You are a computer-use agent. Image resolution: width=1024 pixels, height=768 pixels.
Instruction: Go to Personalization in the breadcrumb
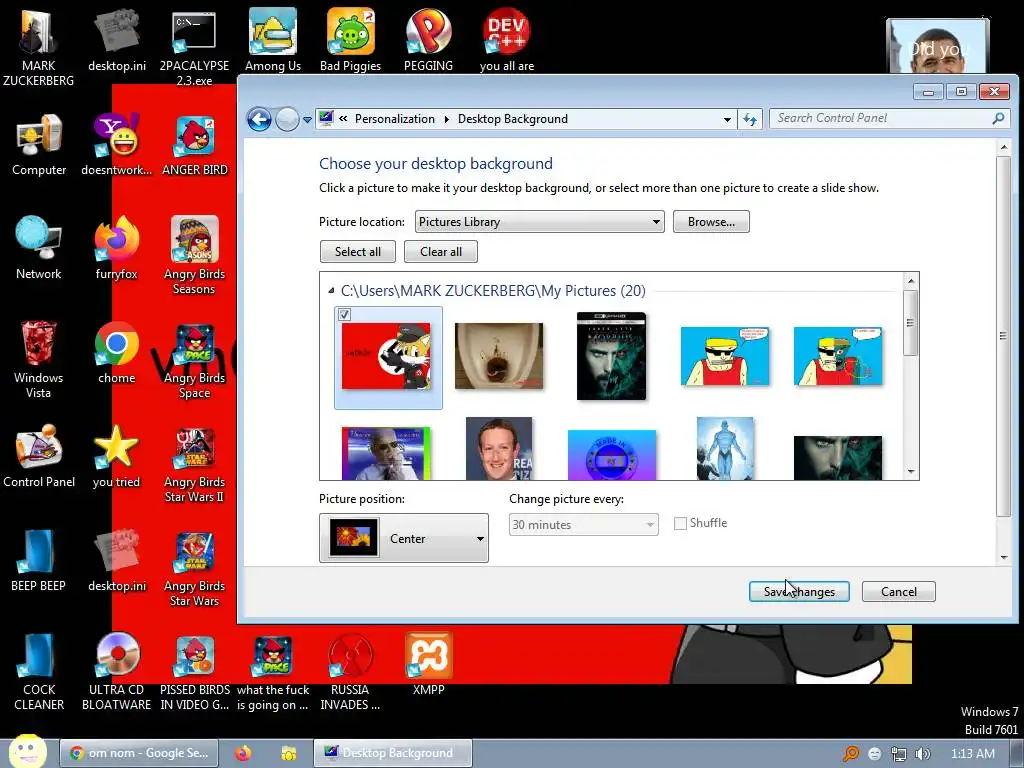click(394, 119)
